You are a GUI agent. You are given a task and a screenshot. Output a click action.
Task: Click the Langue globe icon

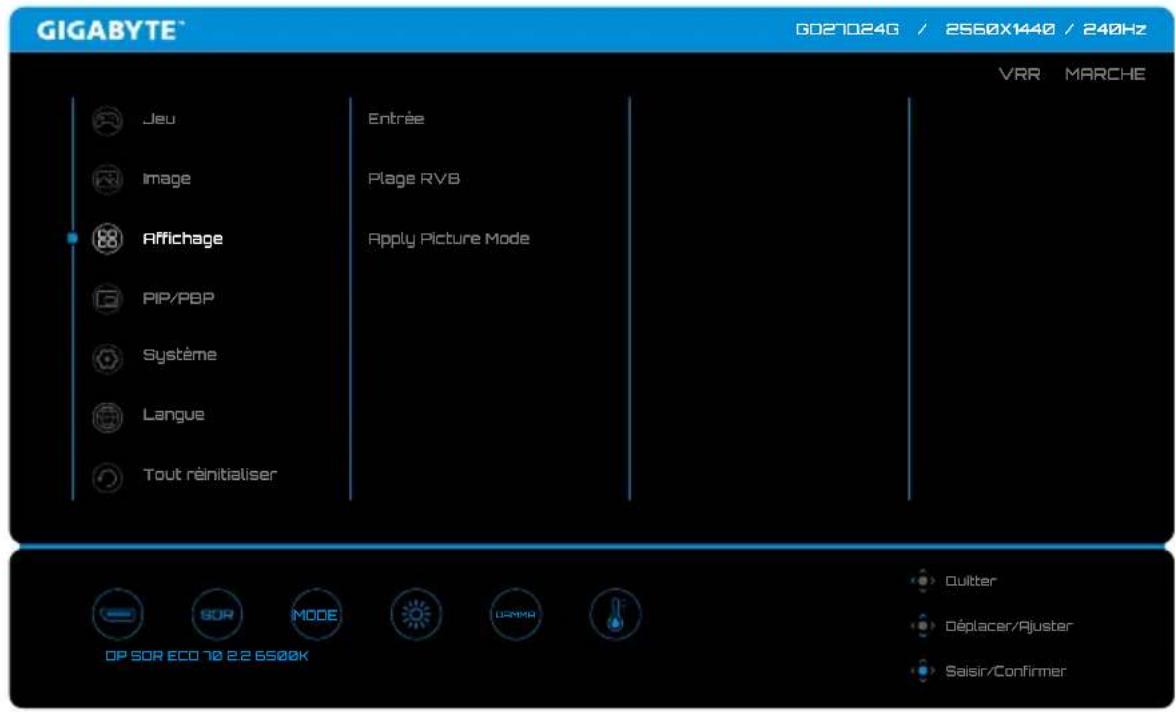[x=107, y=417]
